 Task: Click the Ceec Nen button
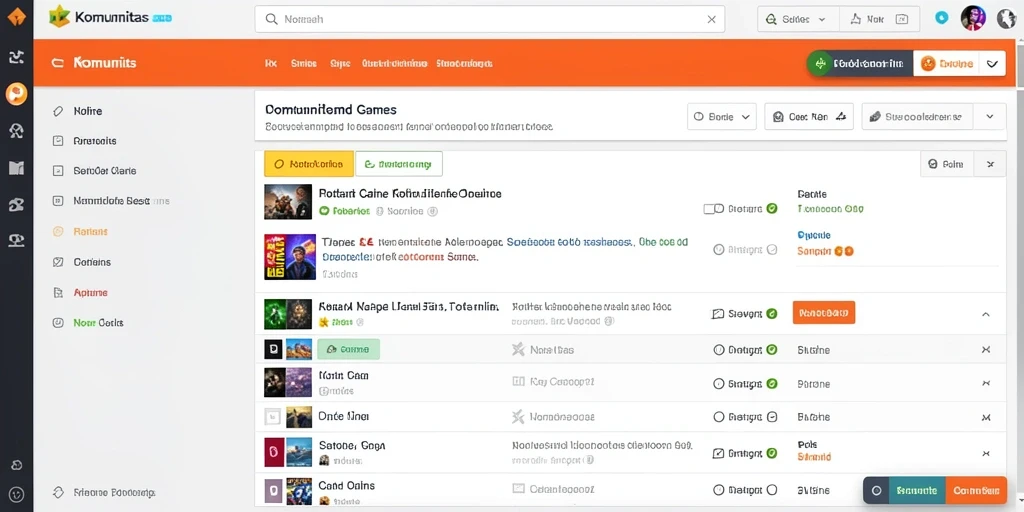point(808,117)
